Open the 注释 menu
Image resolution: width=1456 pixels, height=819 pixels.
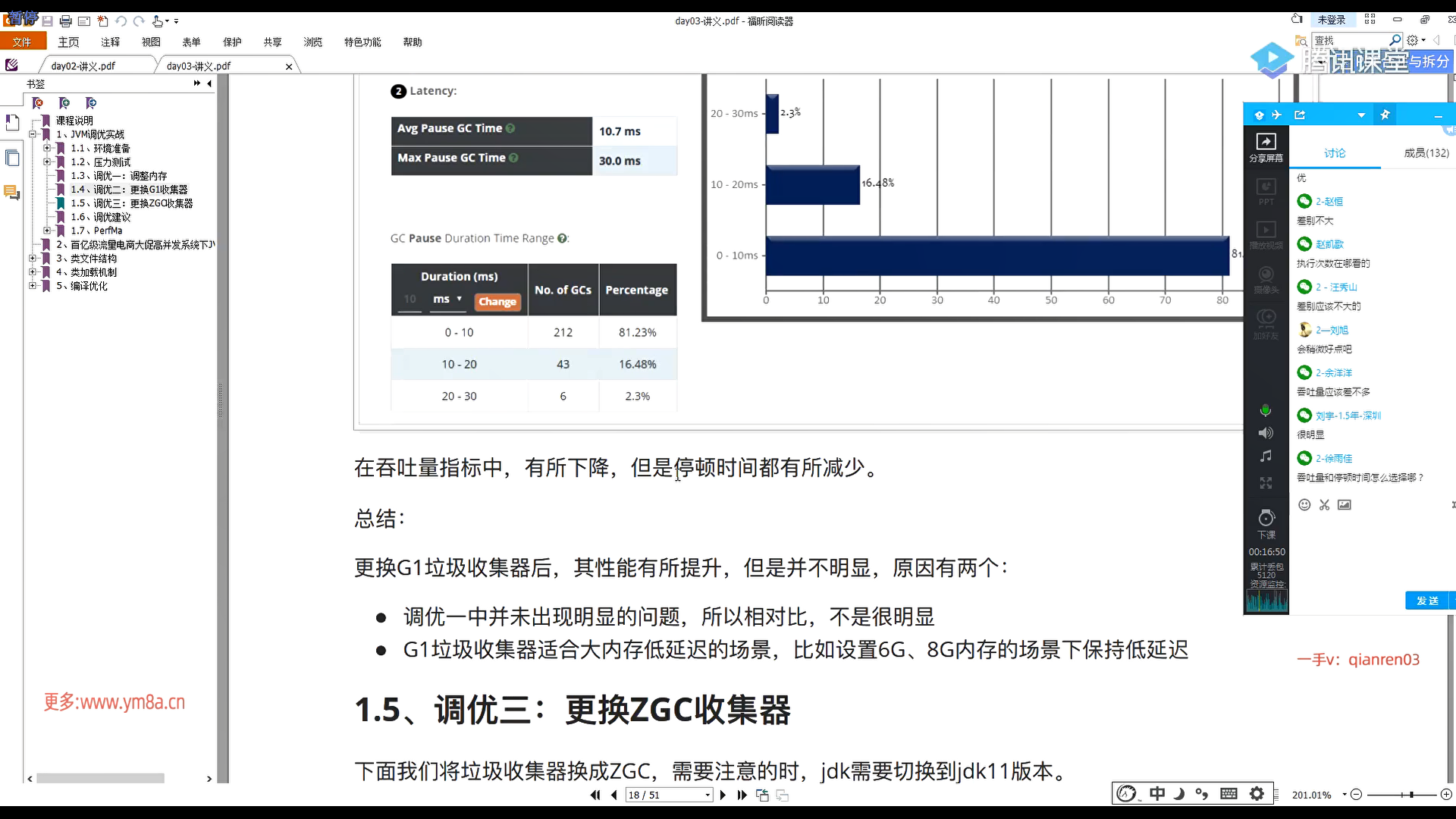click(x=111, y=42)
